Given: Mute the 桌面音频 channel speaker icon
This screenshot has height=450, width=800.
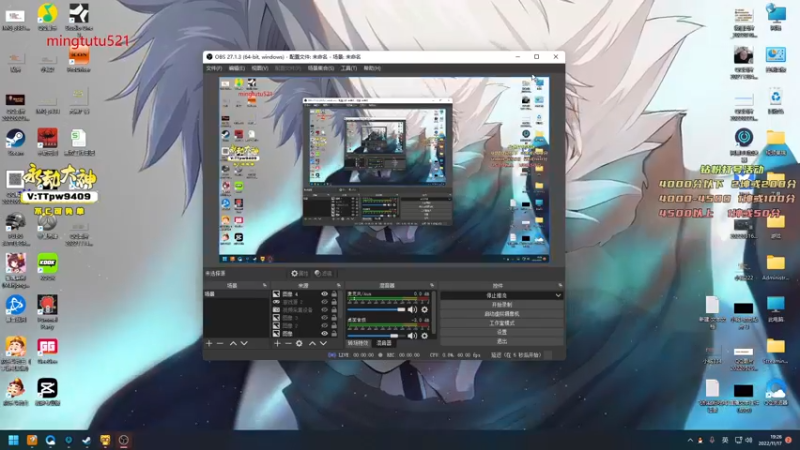Looking at the screenshot, I should click(412, 336).
